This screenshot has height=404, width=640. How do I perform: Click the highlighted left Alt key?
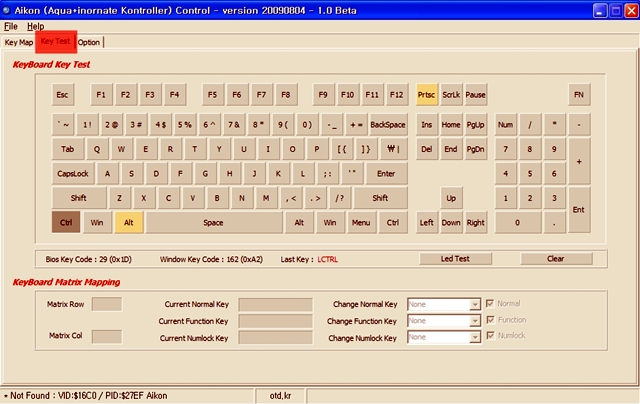point(129,222)
